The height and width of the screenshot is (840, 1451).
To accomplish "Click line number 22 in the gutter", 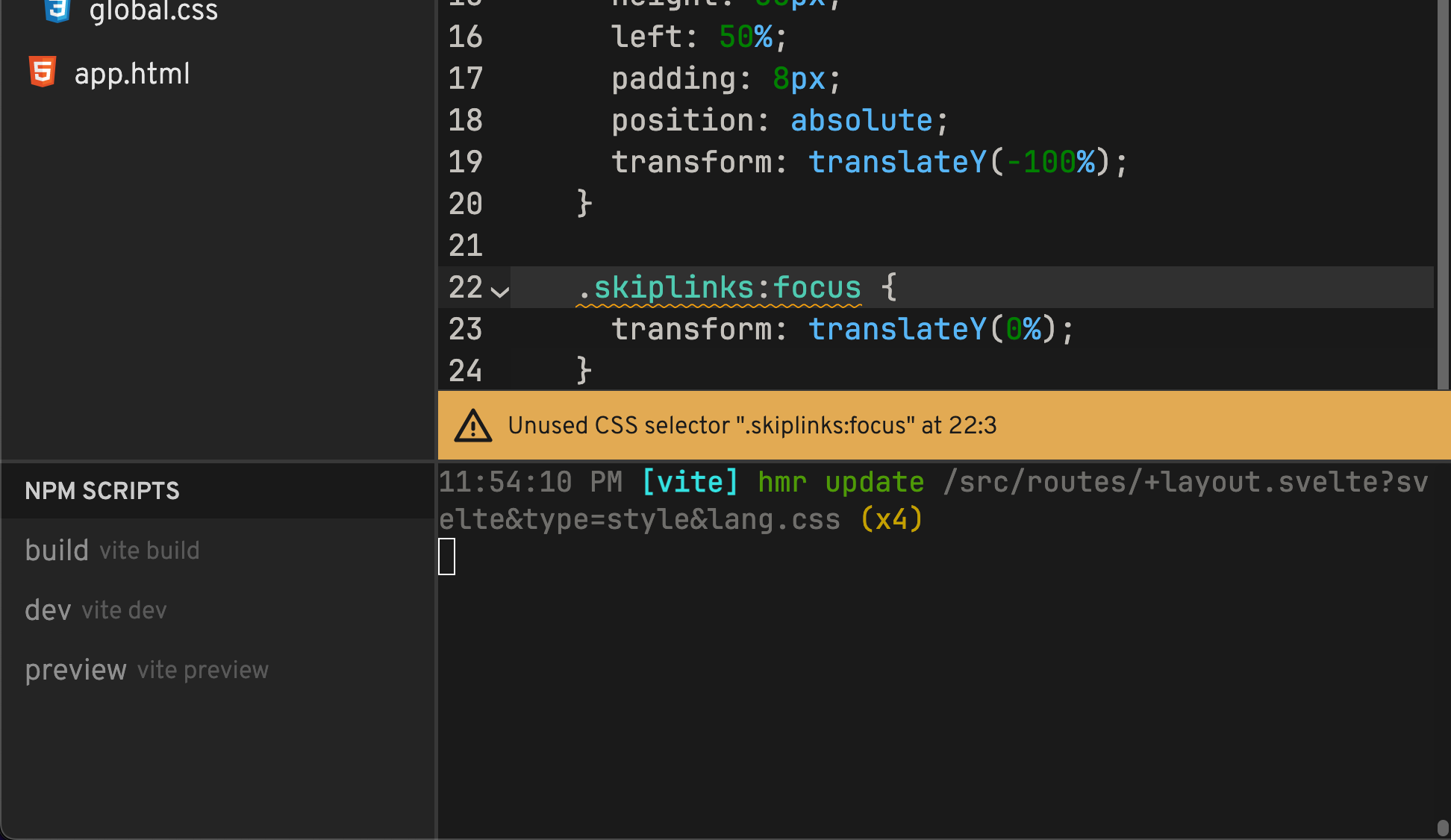I will click(x=464, y=287).
